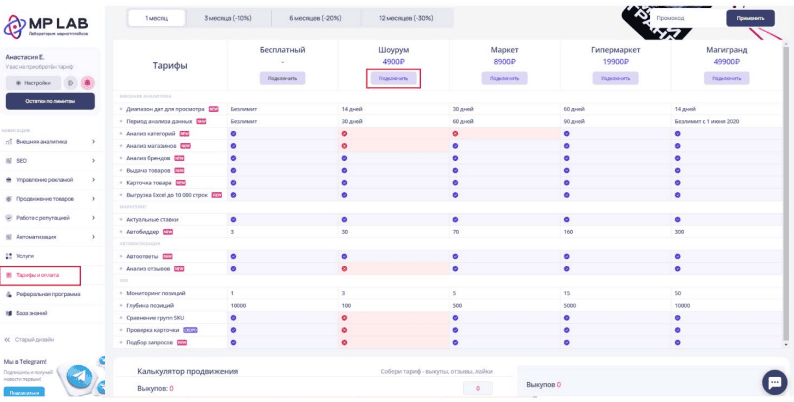
Task: Select the 3 месяца (-10%) period
Action: [x=225, y=18]
